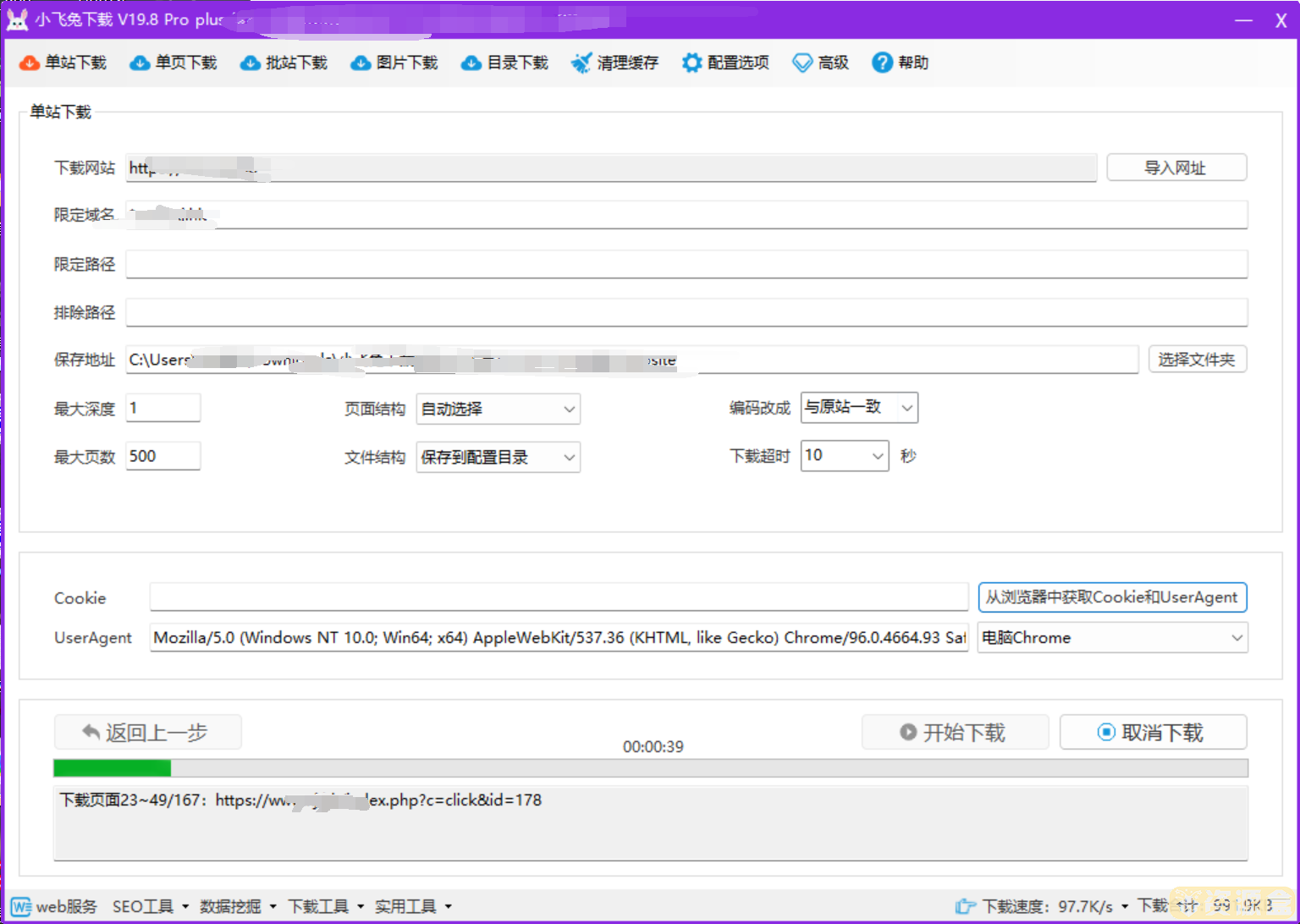This screenshot has width=1300, height=924.
Task: Focus the 限定路径 input field
Action: coord(686,264)
